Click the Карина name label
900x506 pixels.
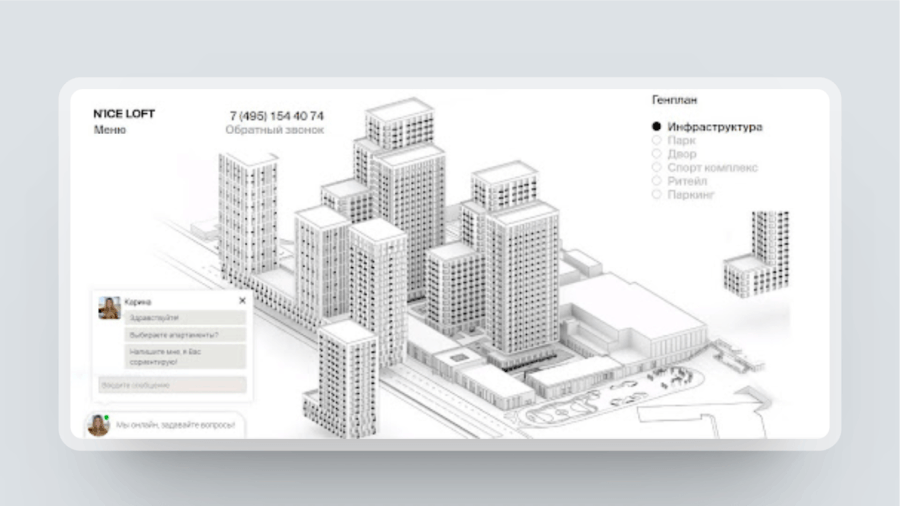pos(138,302)
